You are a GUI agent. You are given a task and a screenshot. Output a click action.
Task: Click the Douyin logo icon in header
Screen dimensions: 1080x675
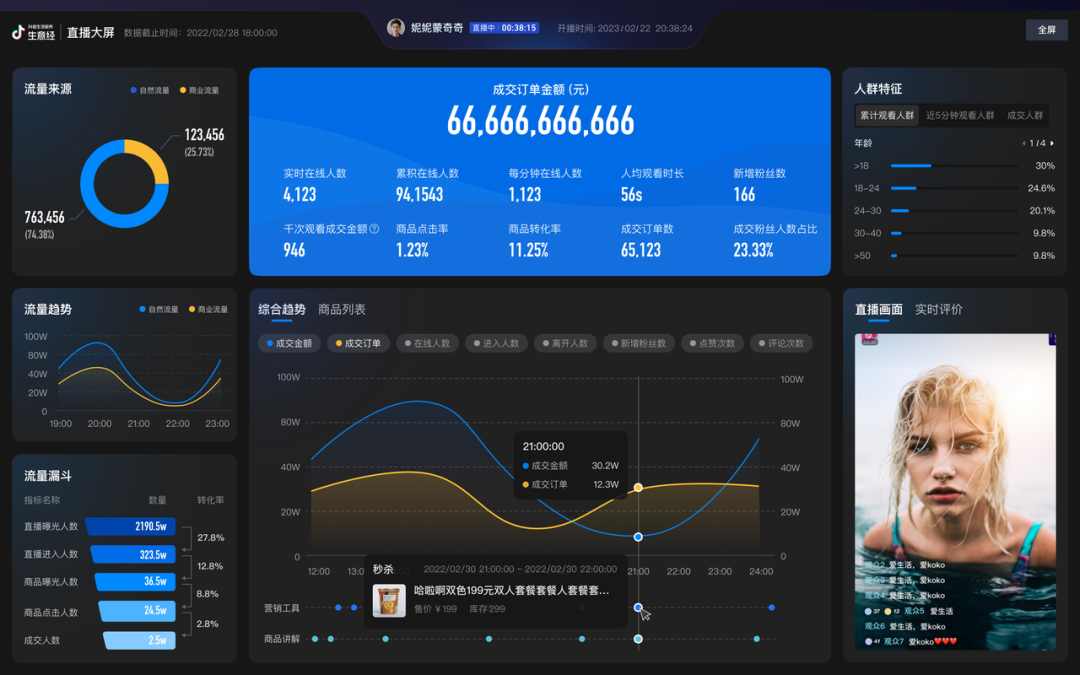18,32
